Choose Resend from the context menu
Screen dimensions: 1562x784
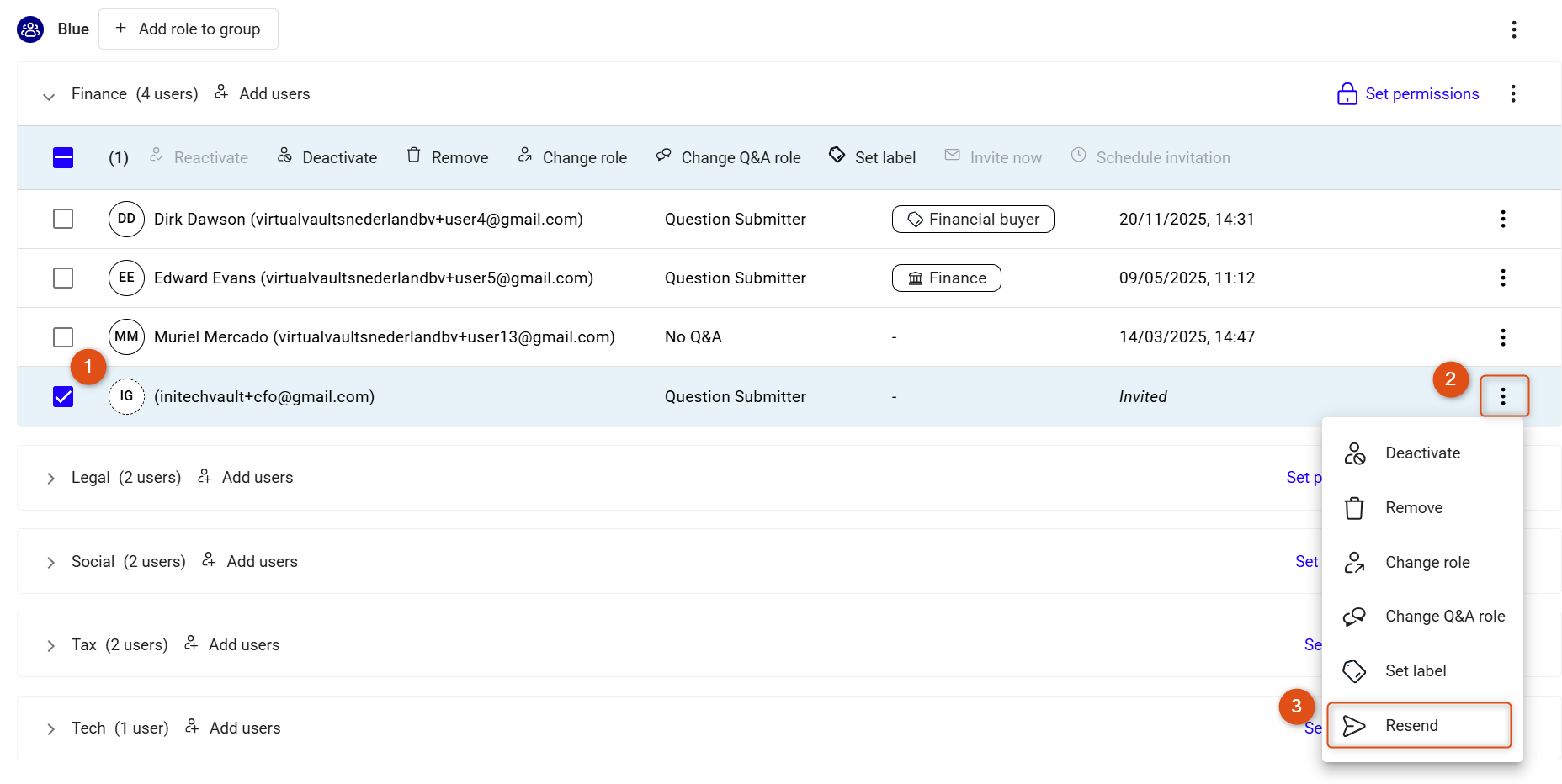tap(1420, 725)
